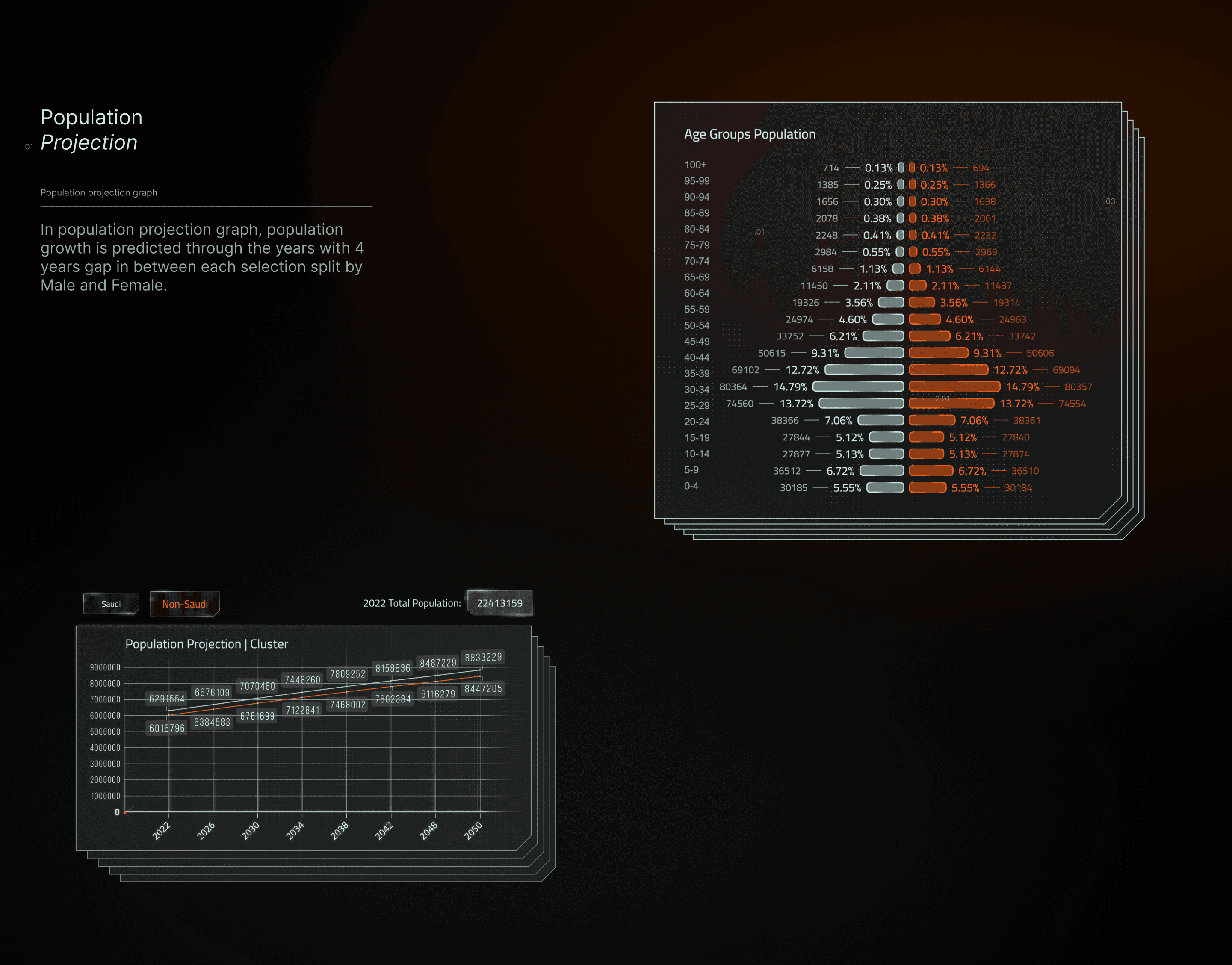Click the orange 30-34 age group bar
The width and height of the screenshot is (1232, 965).
[x=954, y=387]
